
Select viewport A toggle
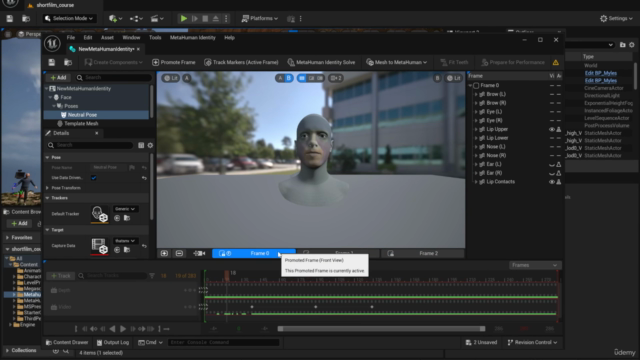280,78
